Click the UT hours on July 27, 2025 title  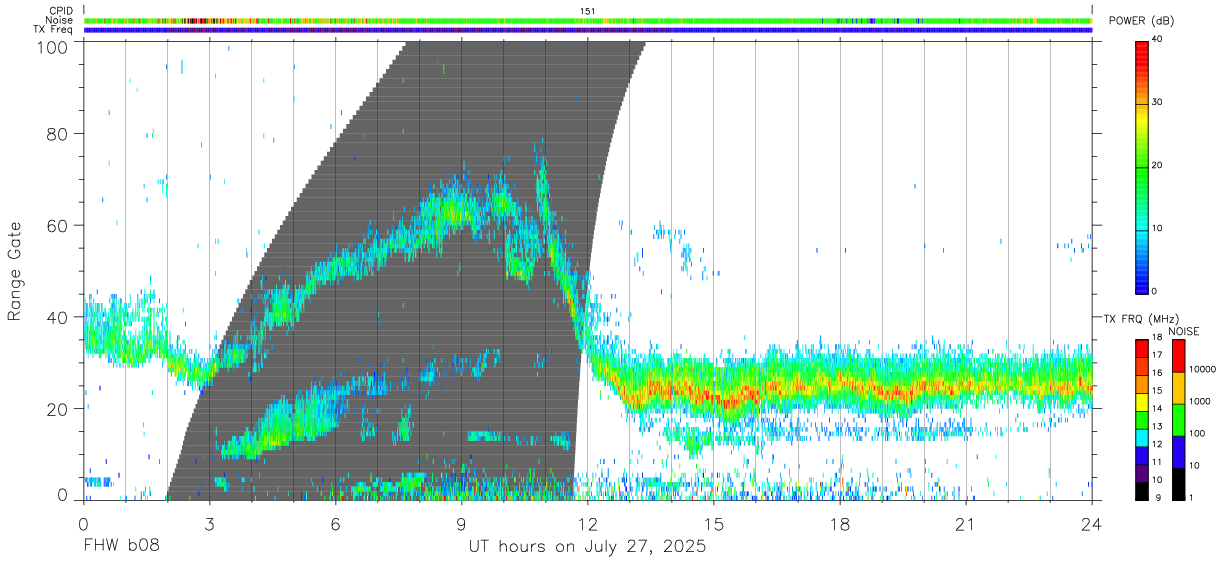tap(587, 547)
